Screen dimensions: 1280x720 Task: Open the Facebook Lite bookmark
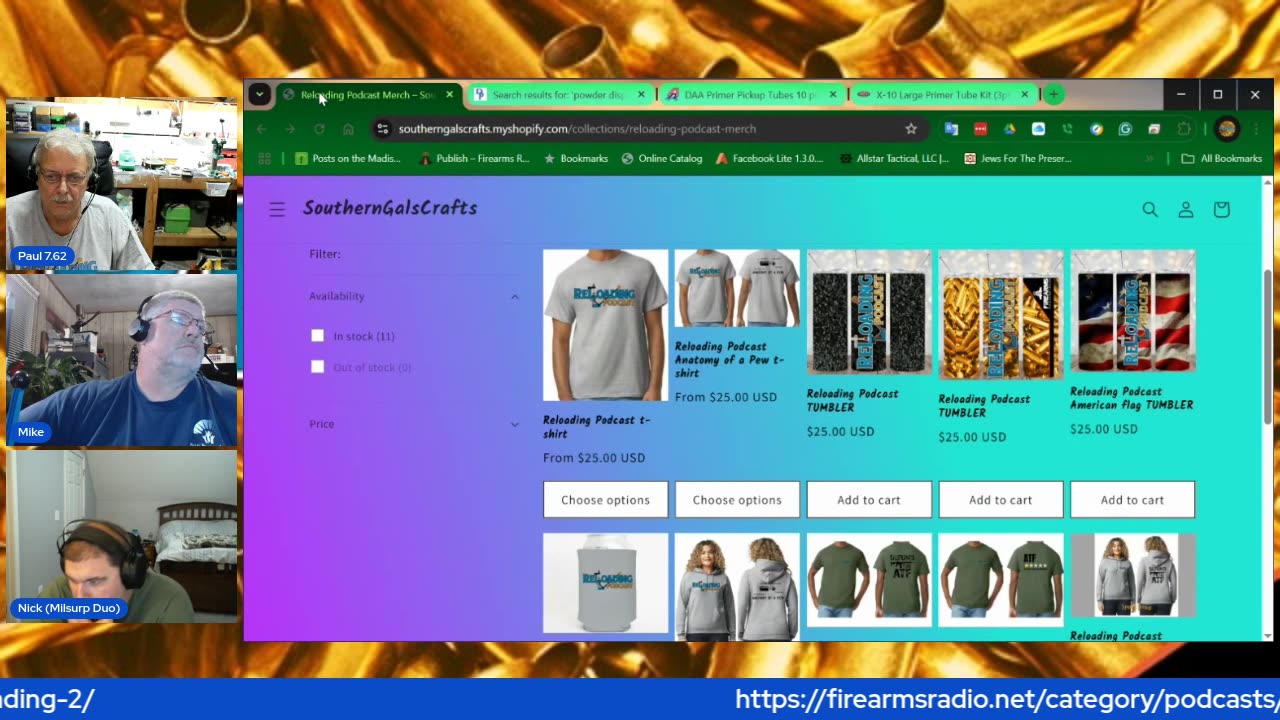point(769,158)
